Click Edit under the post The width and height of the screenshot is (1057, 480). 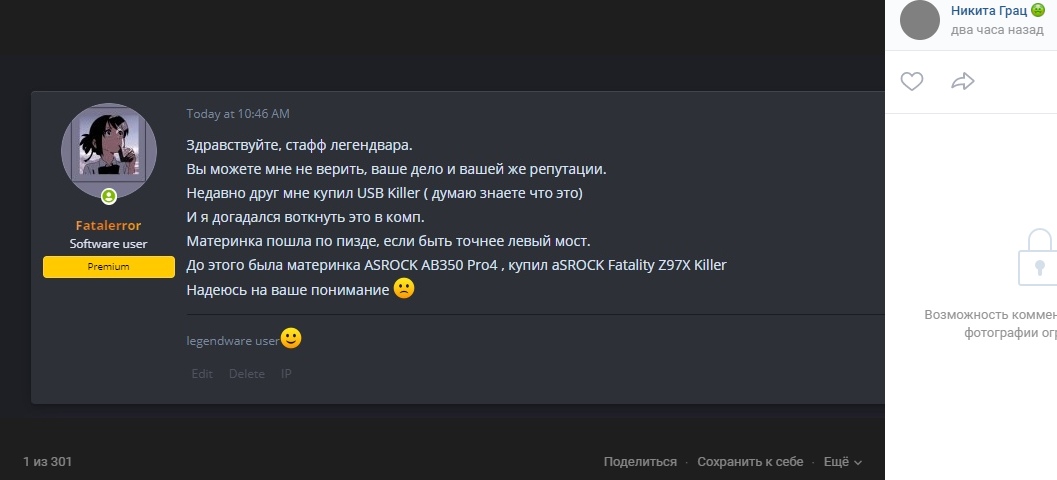202,374
